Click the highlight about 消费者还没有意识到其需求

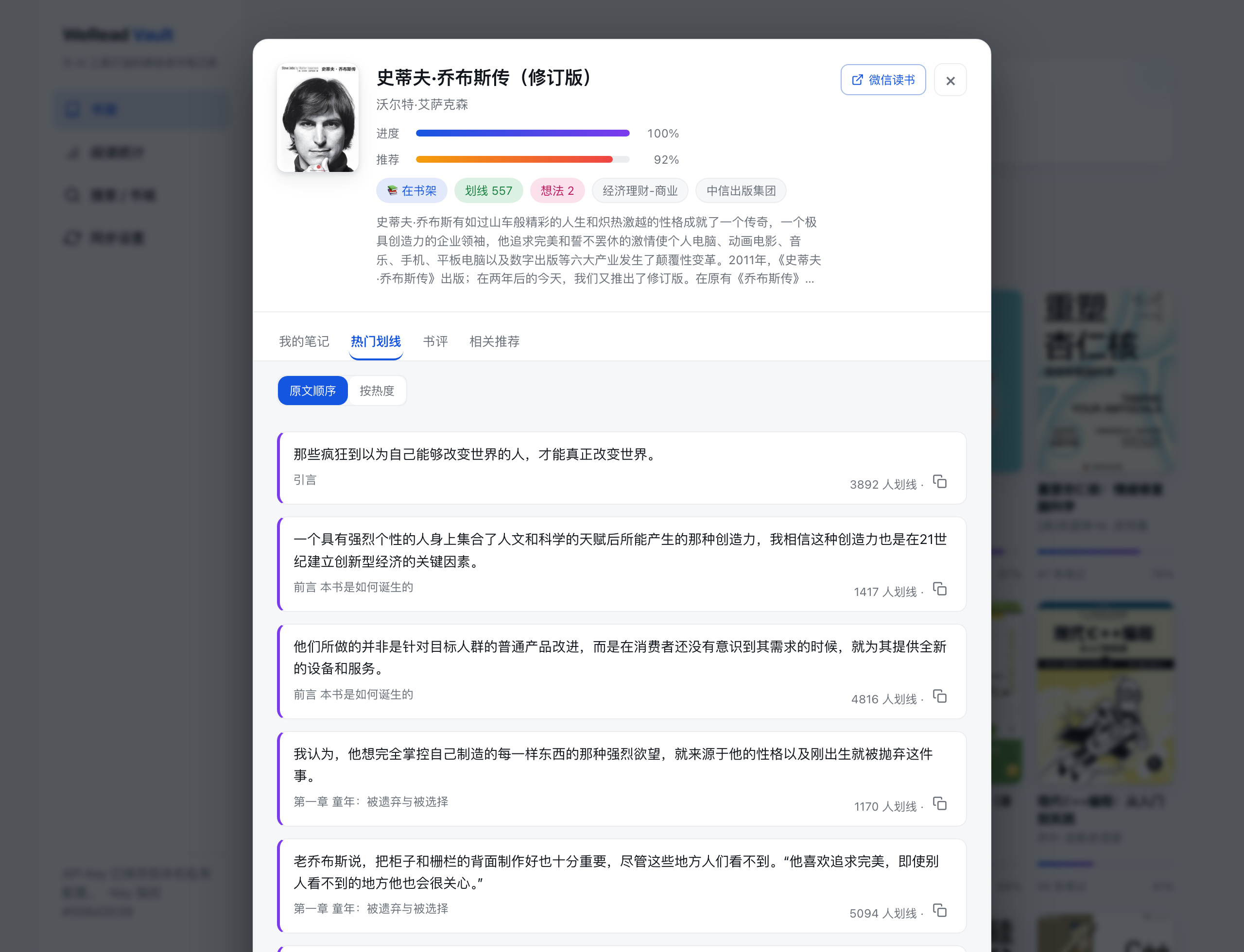pyautogui.click(x=623, y=671)
